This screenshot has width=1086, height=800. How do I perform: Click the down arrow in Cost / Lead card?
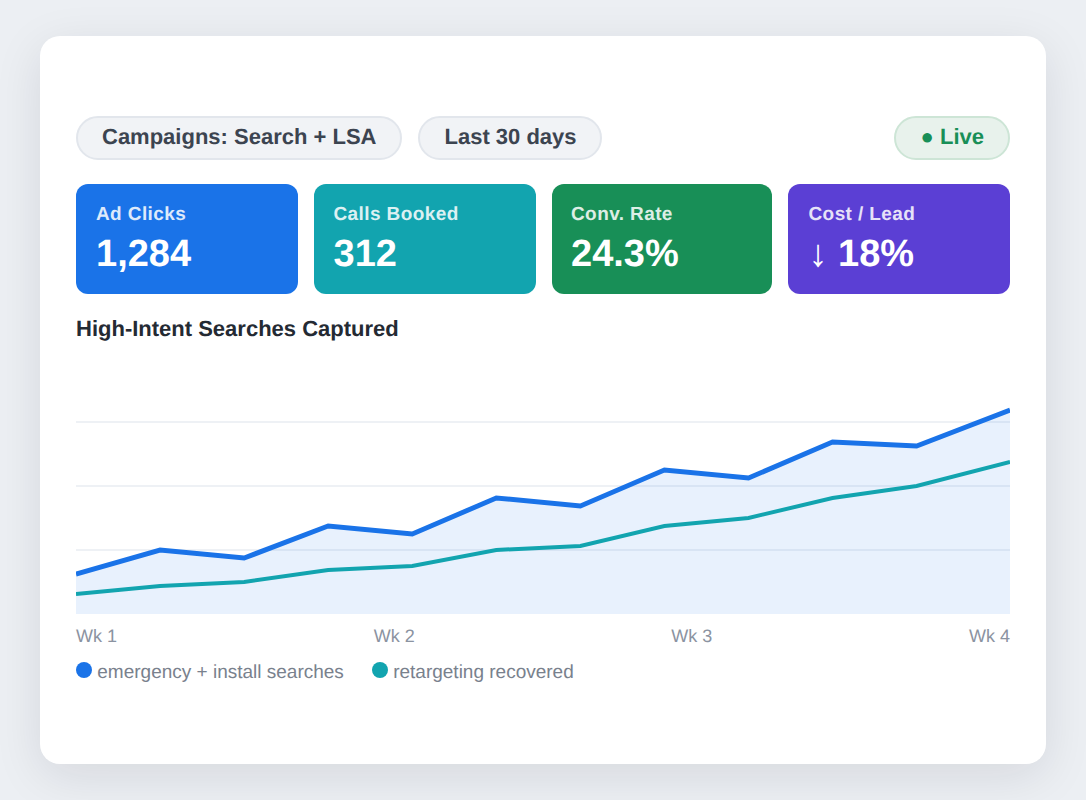coord(818,255)
